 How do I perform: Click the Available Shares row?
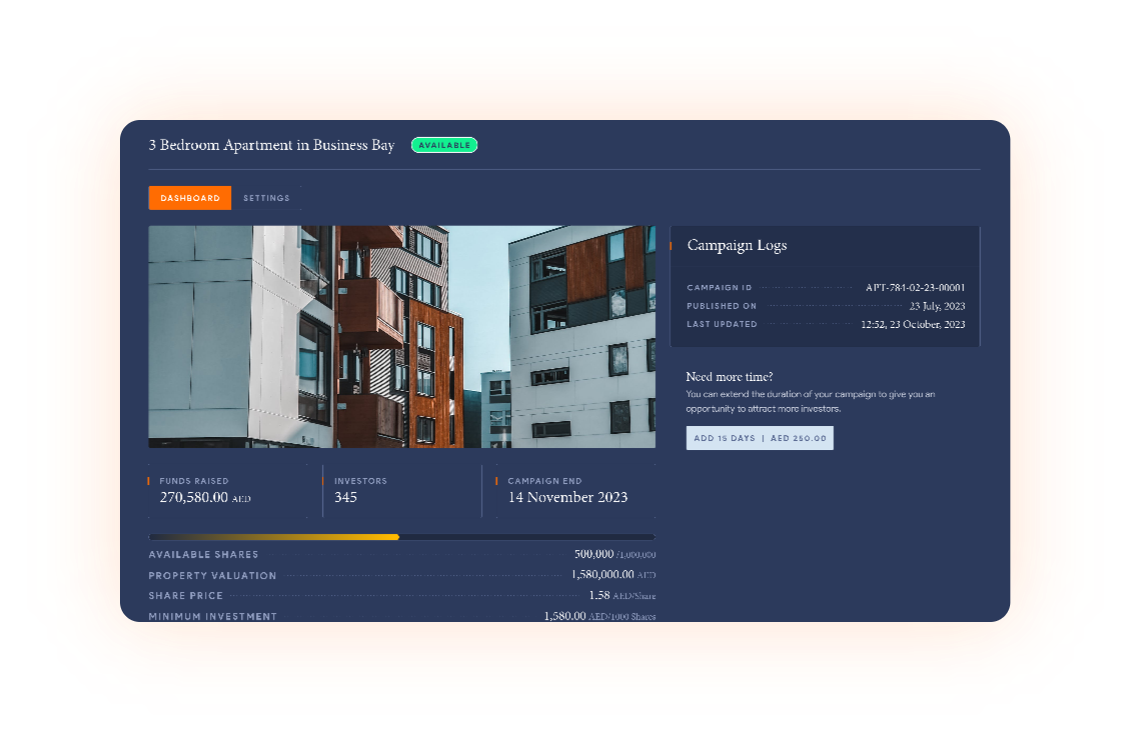(400, 554)
